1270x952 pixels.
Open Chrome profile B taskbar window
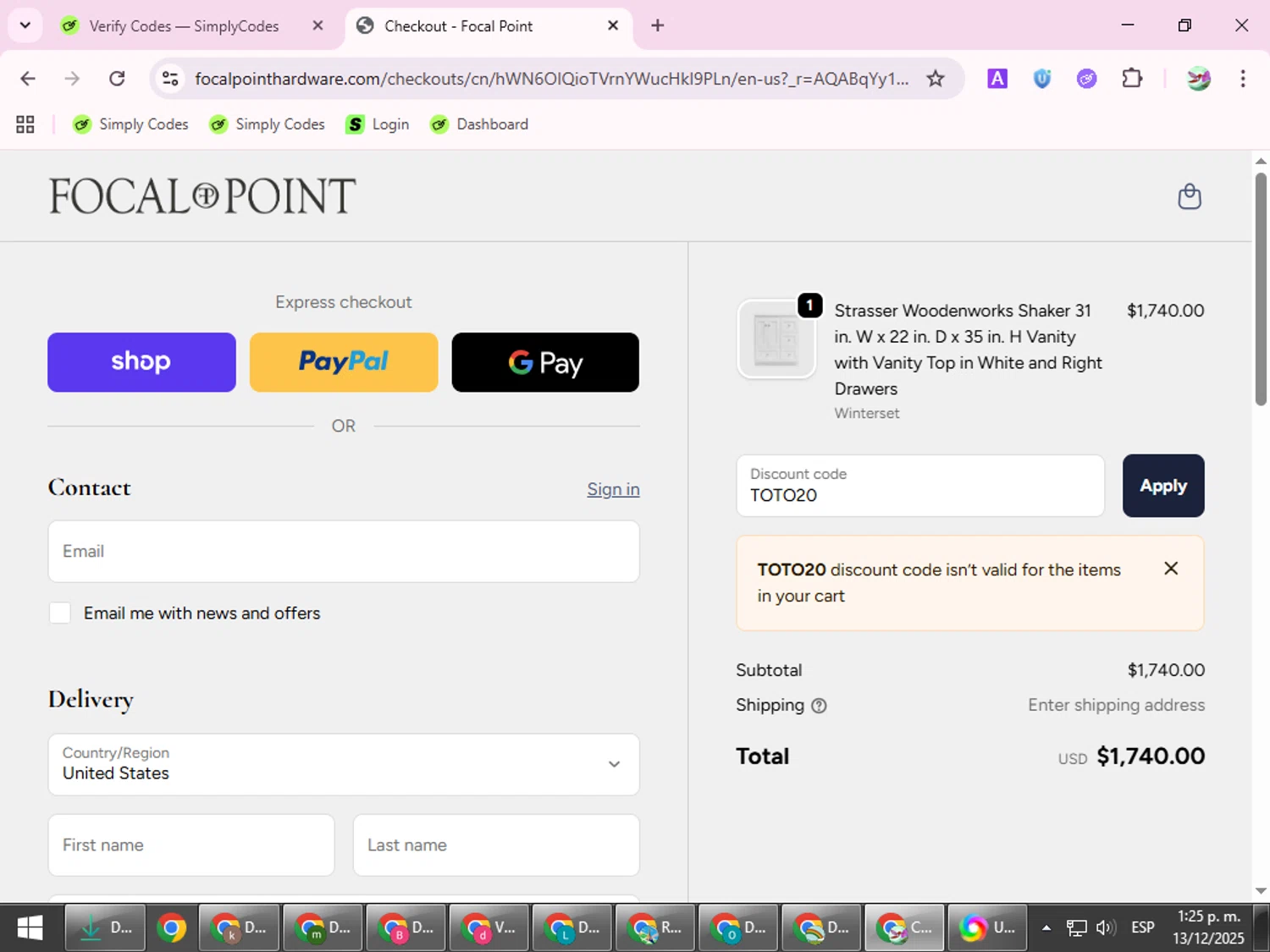[406, 927]
